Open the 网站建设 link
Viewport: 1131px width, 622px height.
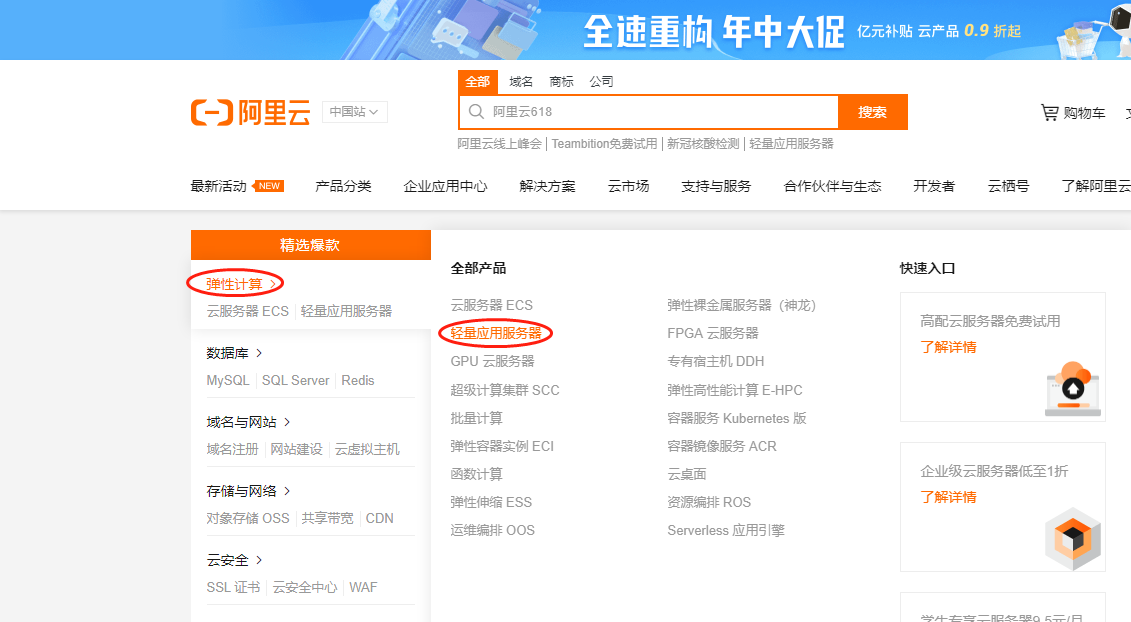pyautogui.click(x=296, y=450)
